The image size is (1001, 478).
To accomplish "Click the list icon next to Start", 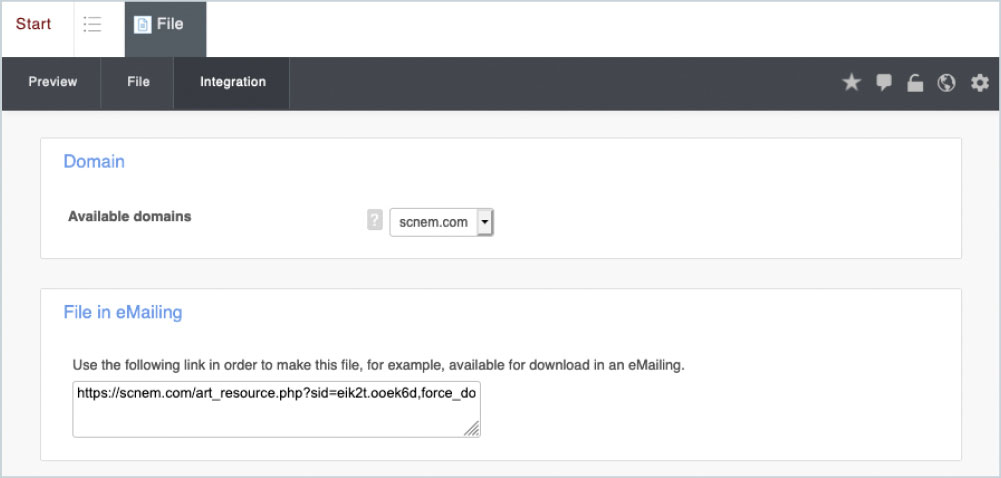I will coord(93,25).
